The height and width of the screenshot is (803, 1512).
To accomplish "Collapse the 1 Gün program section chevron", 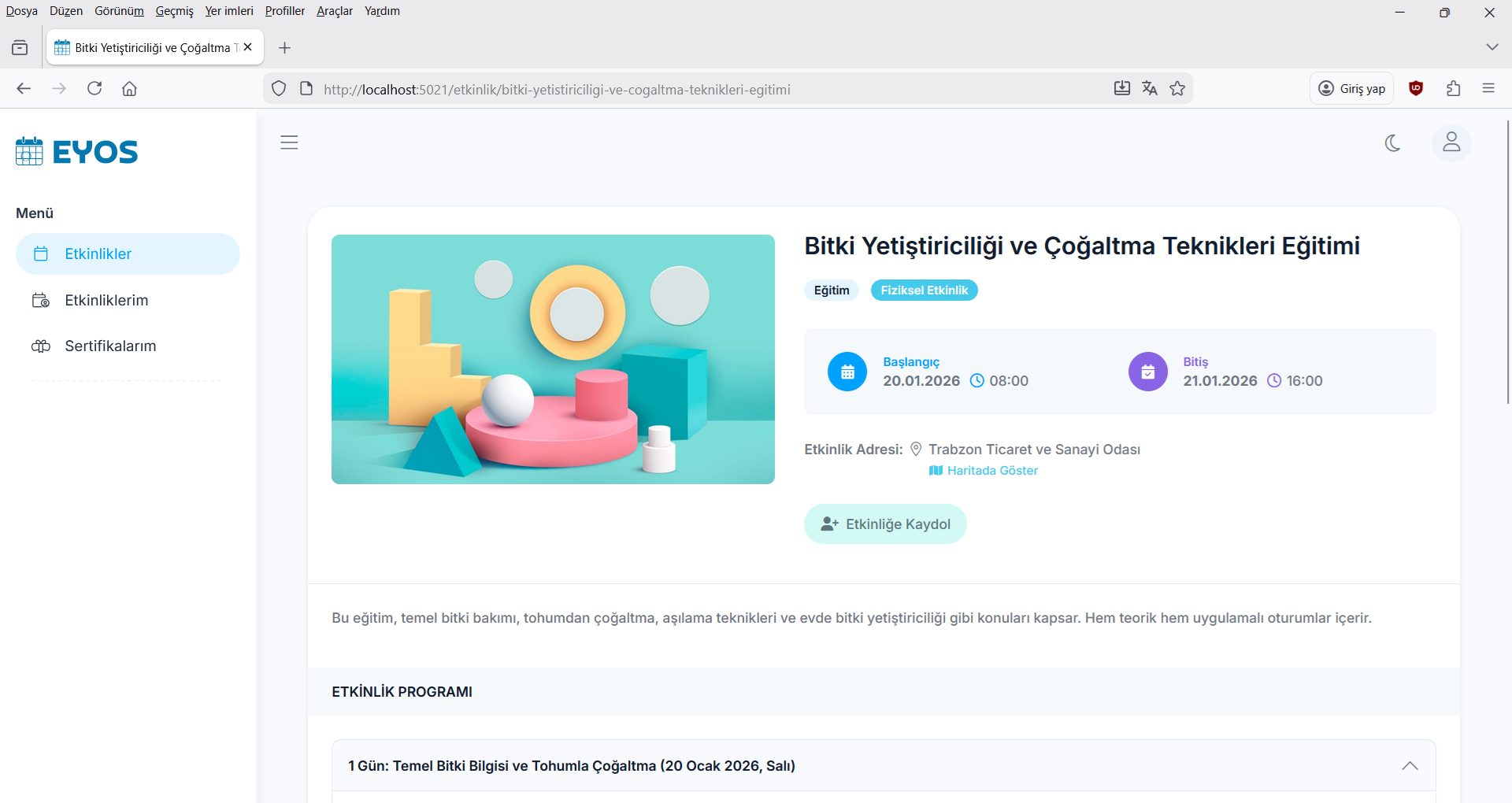I will pos(1409,766).
